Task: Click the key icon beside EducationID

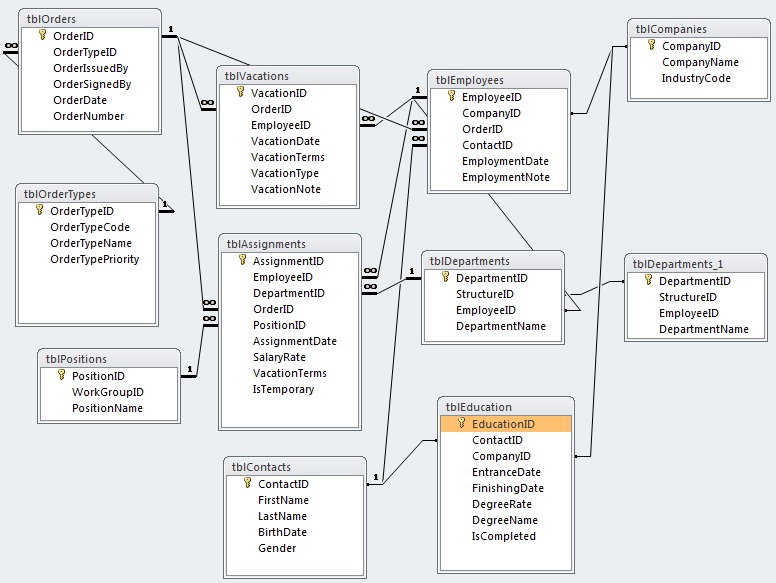Action: 462,423
